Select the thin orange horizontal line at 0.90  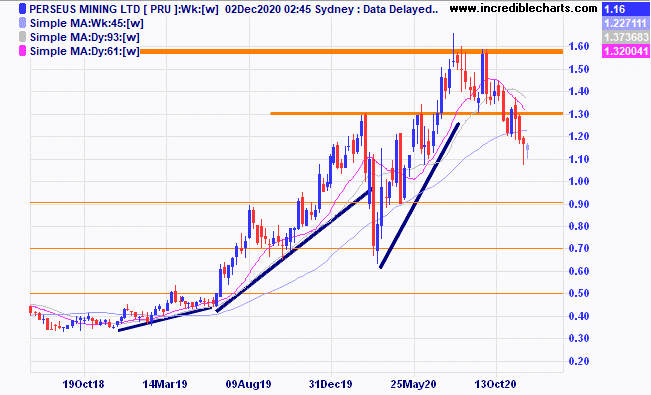click(296, 203)
